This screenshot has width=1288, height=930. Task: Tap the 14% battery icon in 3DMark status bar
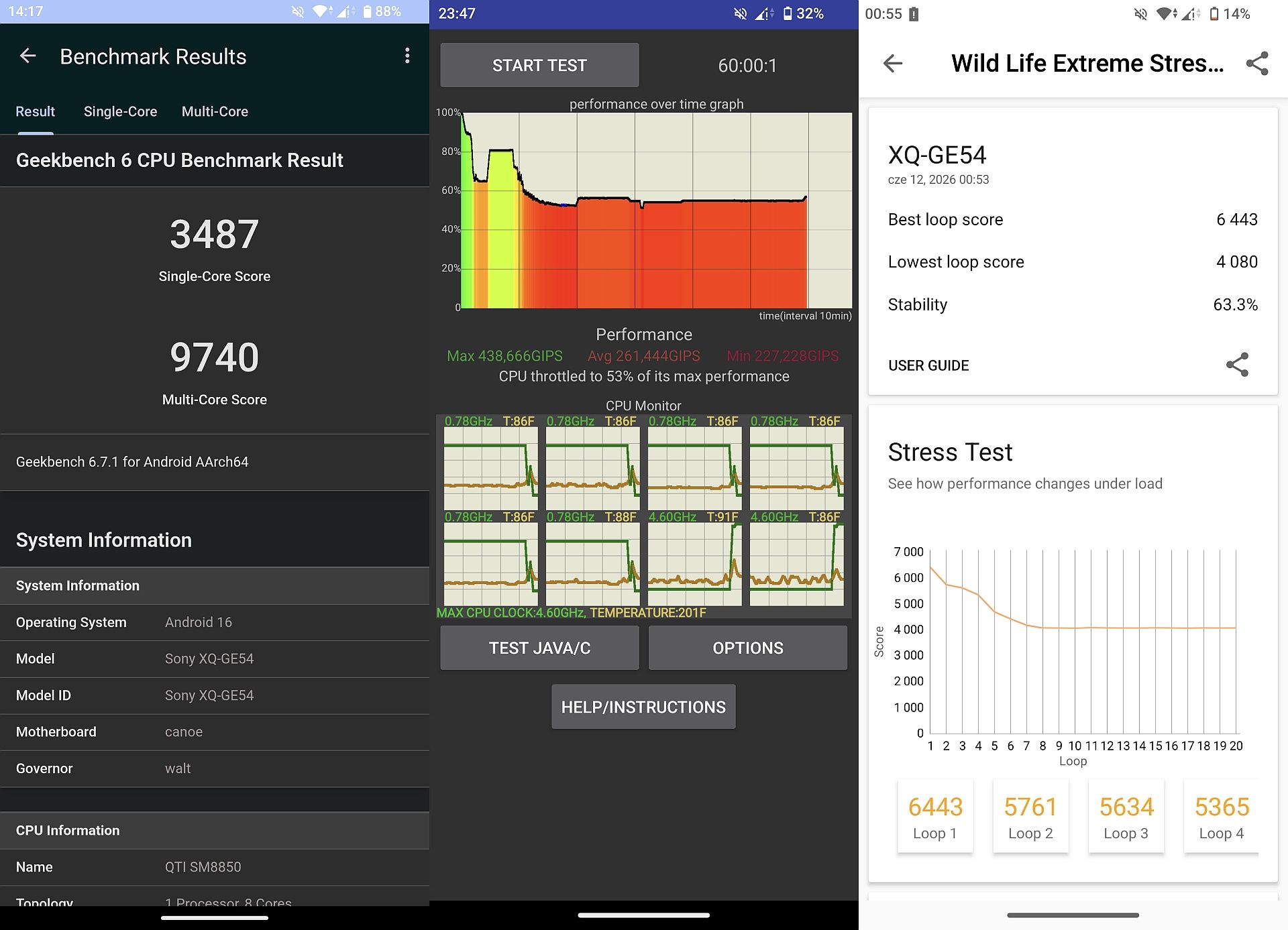coord(1214,14)
